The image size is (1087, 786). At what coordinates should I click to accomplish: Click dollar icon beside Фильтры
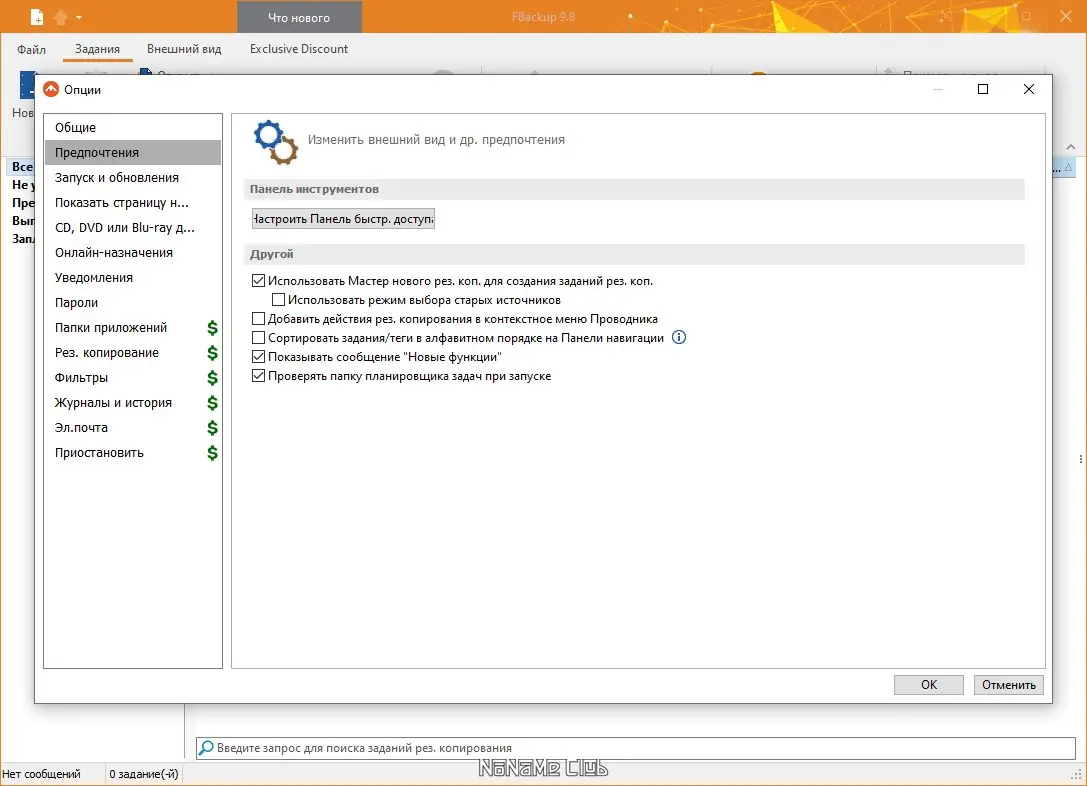click(212, 378)
